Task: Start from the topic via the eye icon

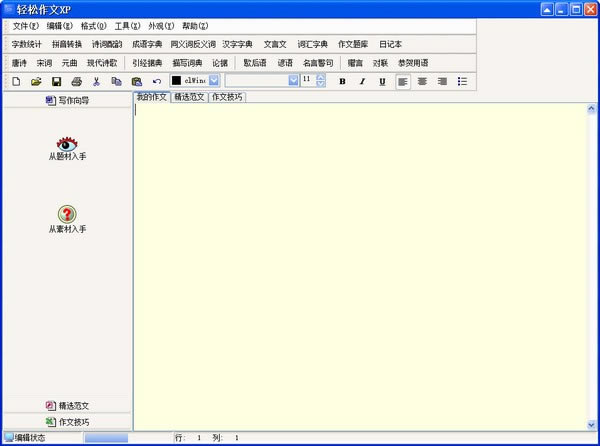Action: [67, 144]
